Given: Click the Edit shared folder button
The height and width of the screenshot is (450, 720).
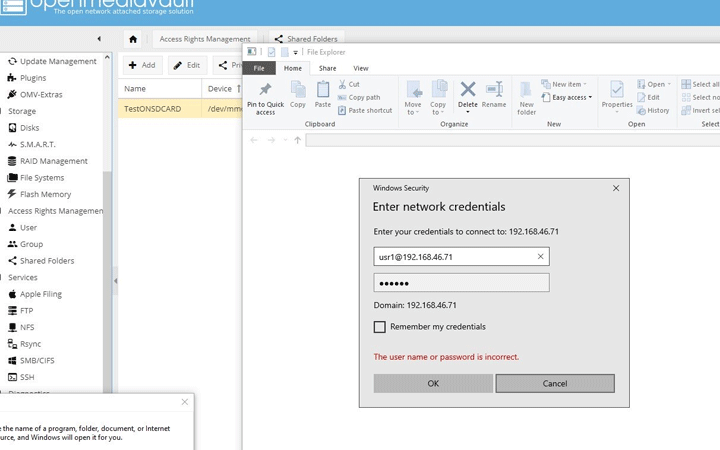Looking at the screenshot, I should pyautogui.click(x=187, y=65).
